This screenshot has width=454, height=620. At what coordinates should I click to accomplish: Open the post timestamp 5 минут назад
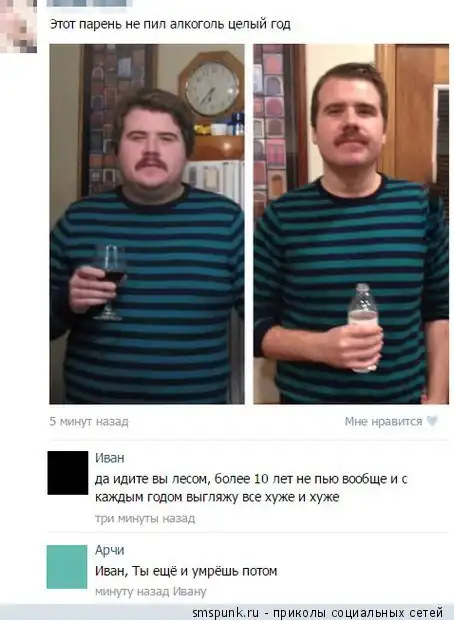(x=89, y=422)
